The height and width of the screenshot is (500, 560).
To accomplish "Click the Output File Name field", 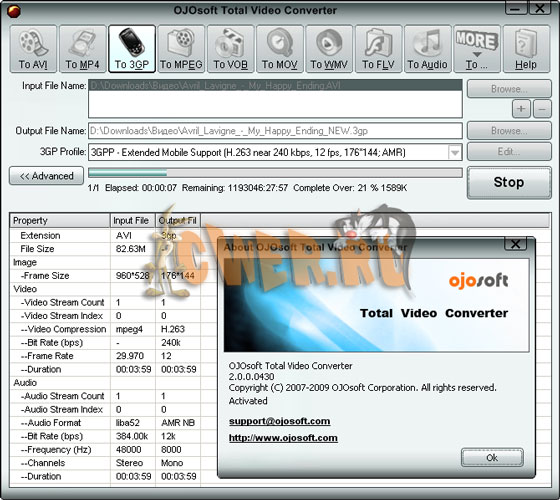I will (x=275, y=131).
